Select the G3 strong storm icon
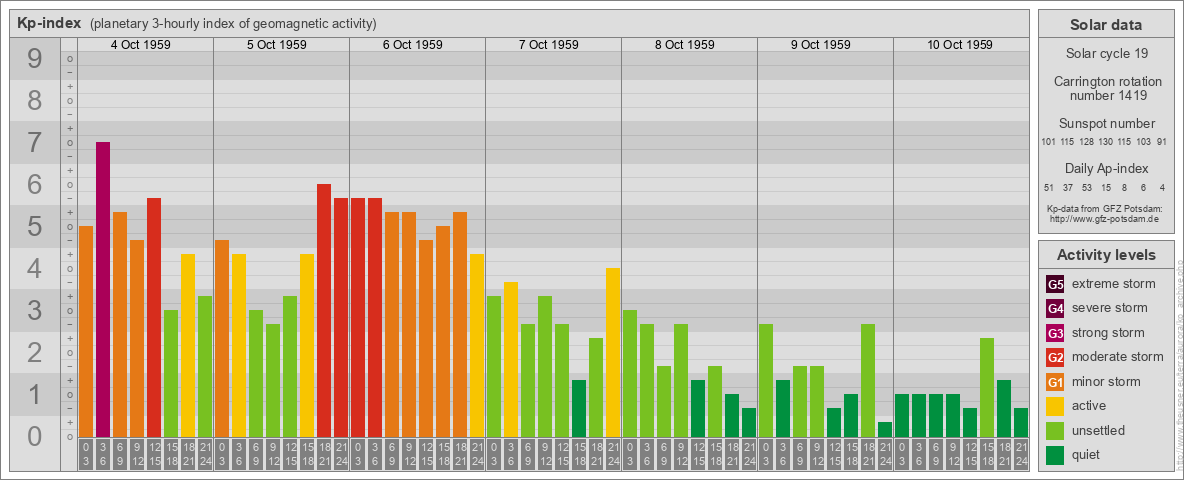1184x480 pixels. coord(1055,333)
